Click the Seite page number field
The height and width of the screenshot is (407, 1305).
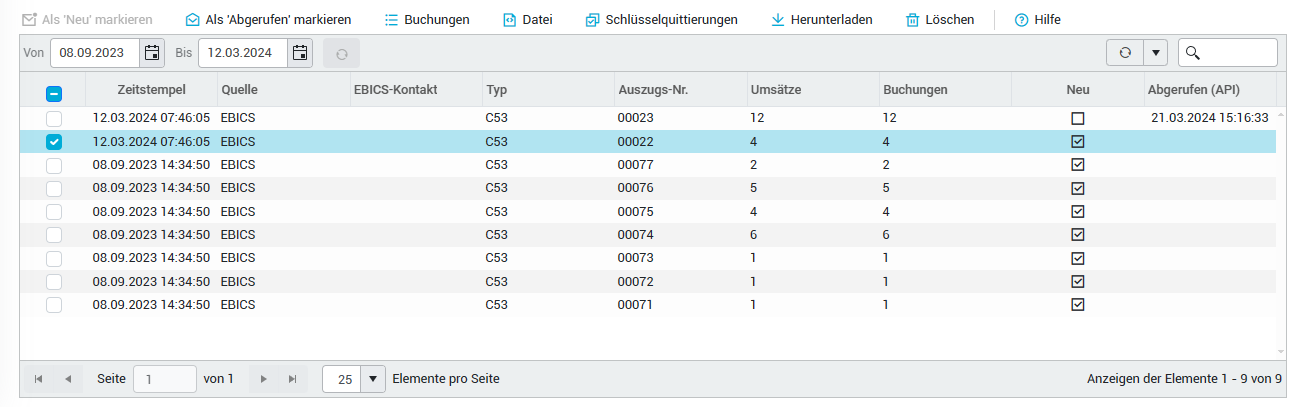[165, 379]
